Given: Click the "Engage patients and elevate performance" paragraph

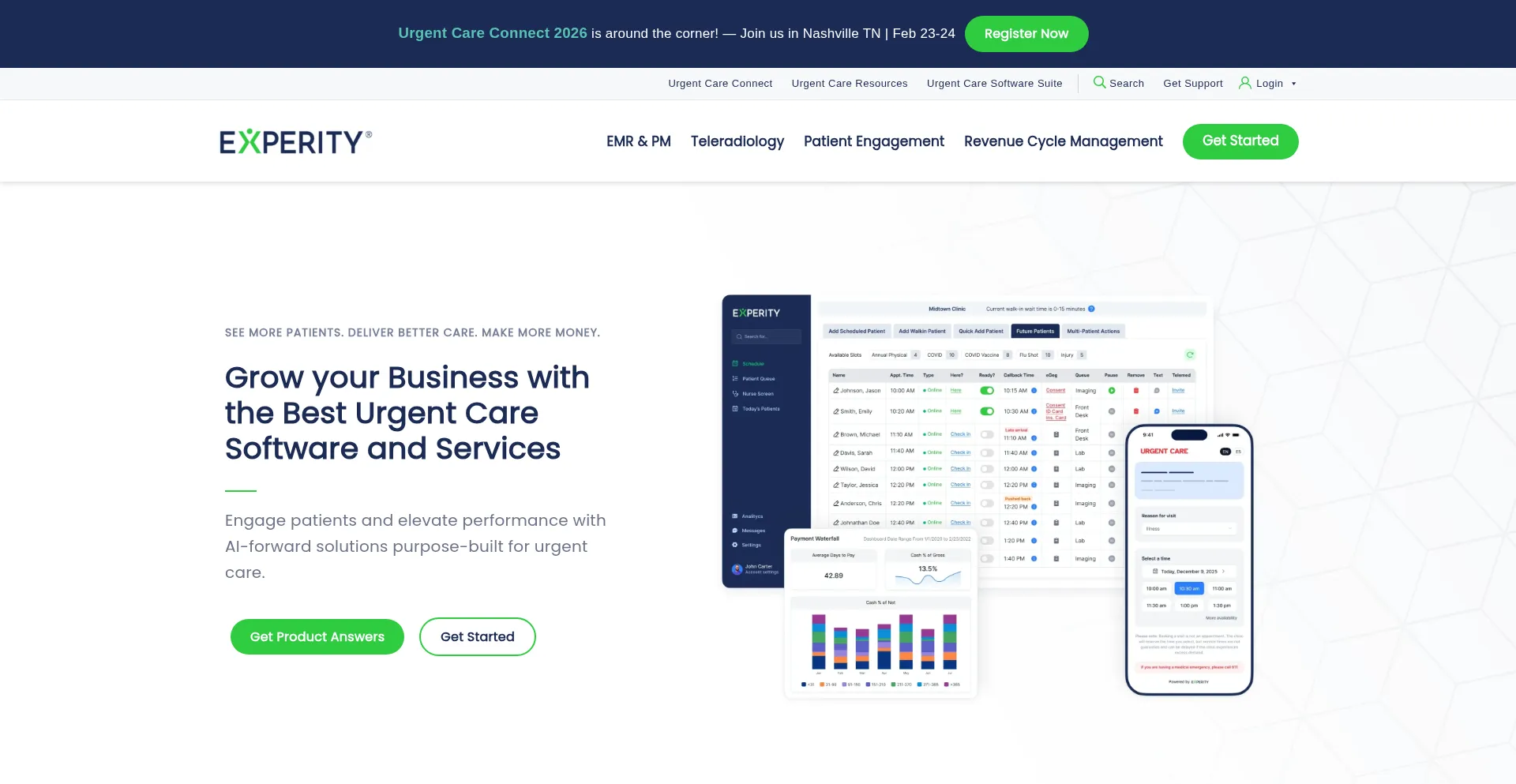Looking at the screenshot, I should point(415,546).
